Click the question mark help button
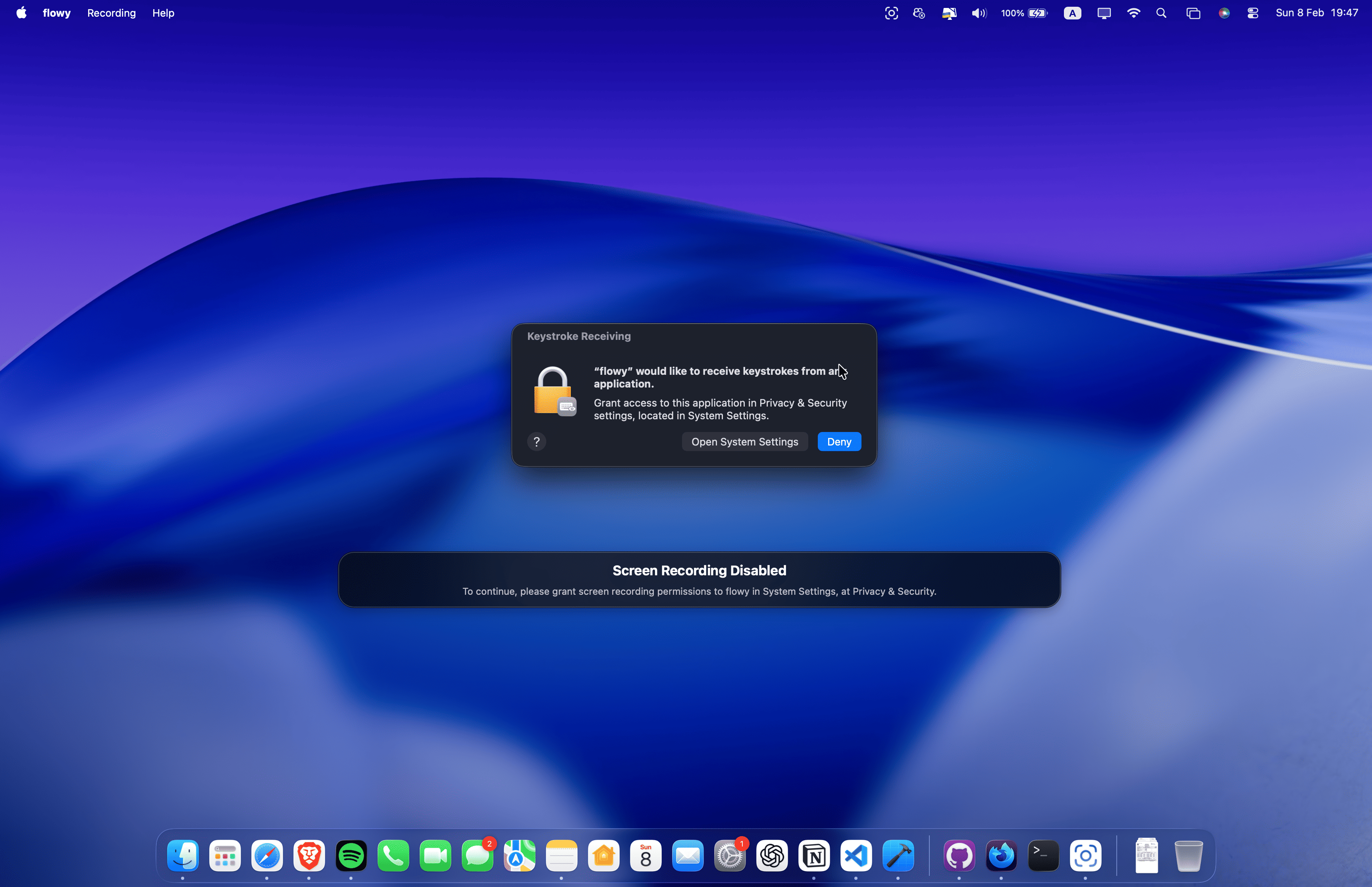Viewport: 1372px width, 887px height. pyautogui.click(x=536, y=442)
